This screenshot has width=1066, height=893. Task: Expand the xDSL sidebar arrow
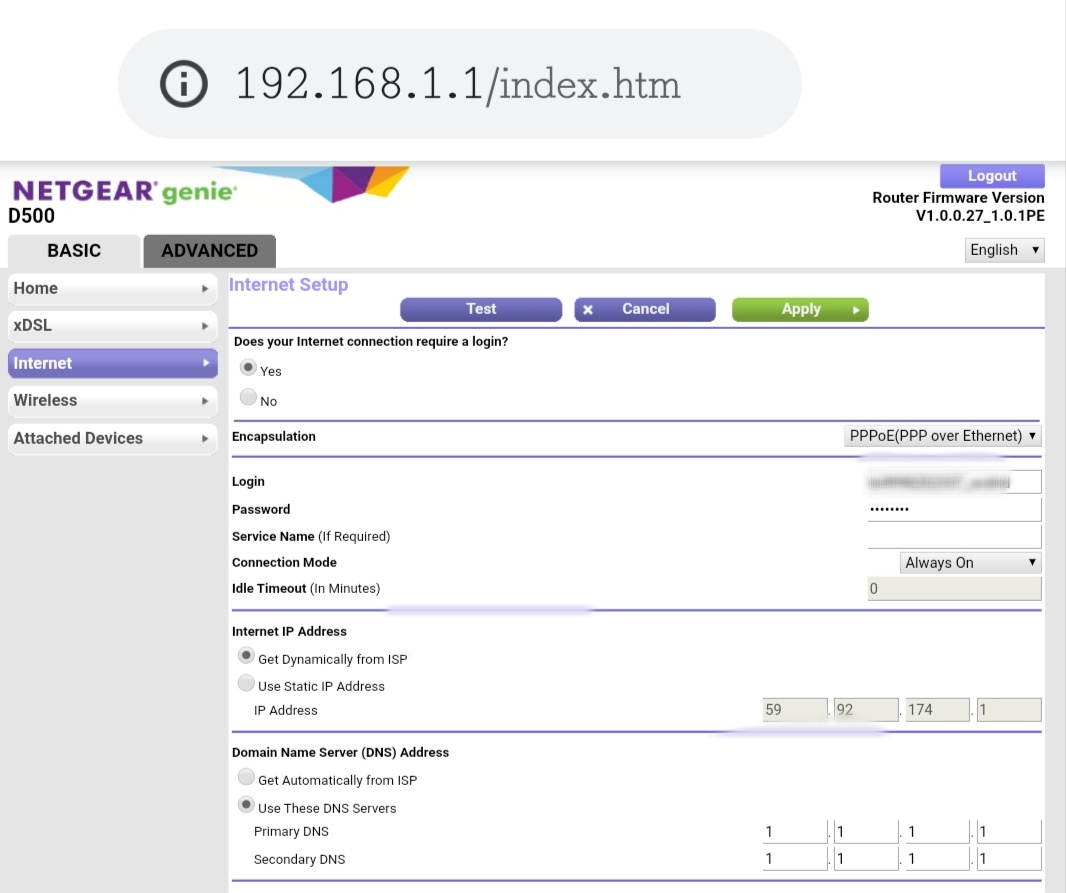pyautogui.click(x=207, y=326)
